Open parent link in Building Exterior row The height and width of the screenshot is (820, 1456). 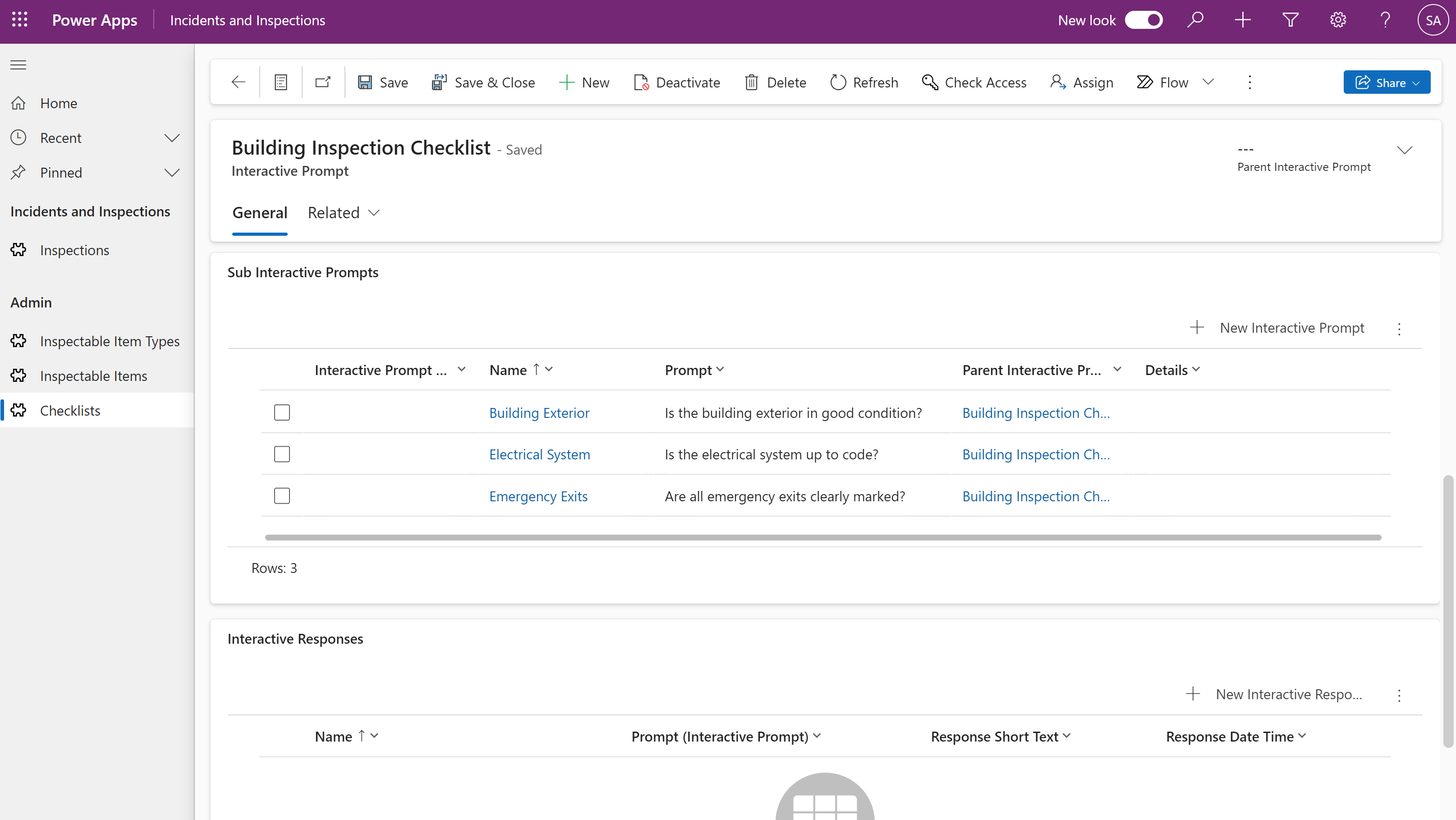(x=1035, y=414)
